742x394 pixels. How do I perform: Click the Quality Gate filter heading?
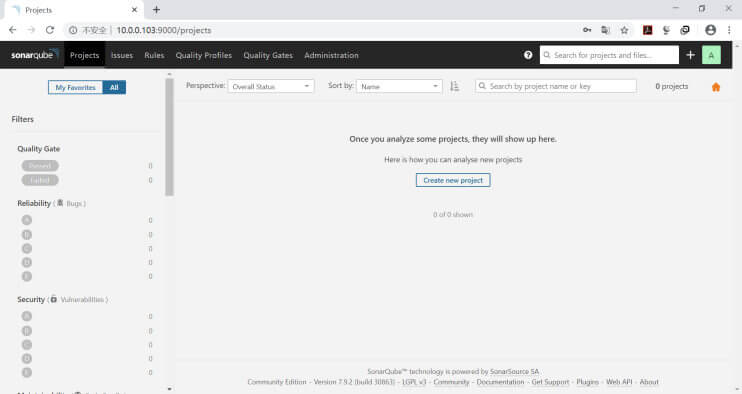coord(38,149)
